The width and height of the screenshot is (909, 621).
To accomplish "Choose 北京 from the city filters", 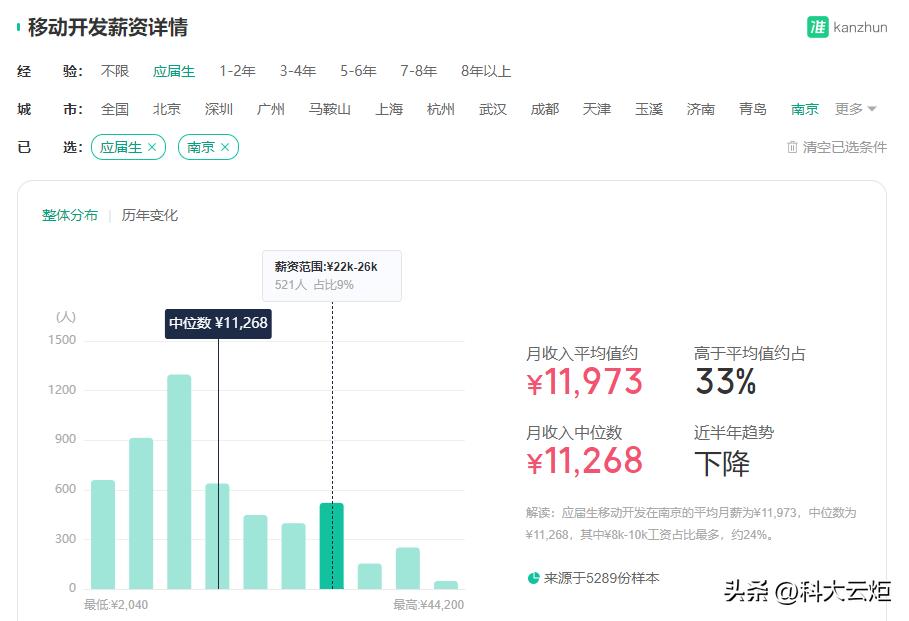I will [x=167, y=109].
